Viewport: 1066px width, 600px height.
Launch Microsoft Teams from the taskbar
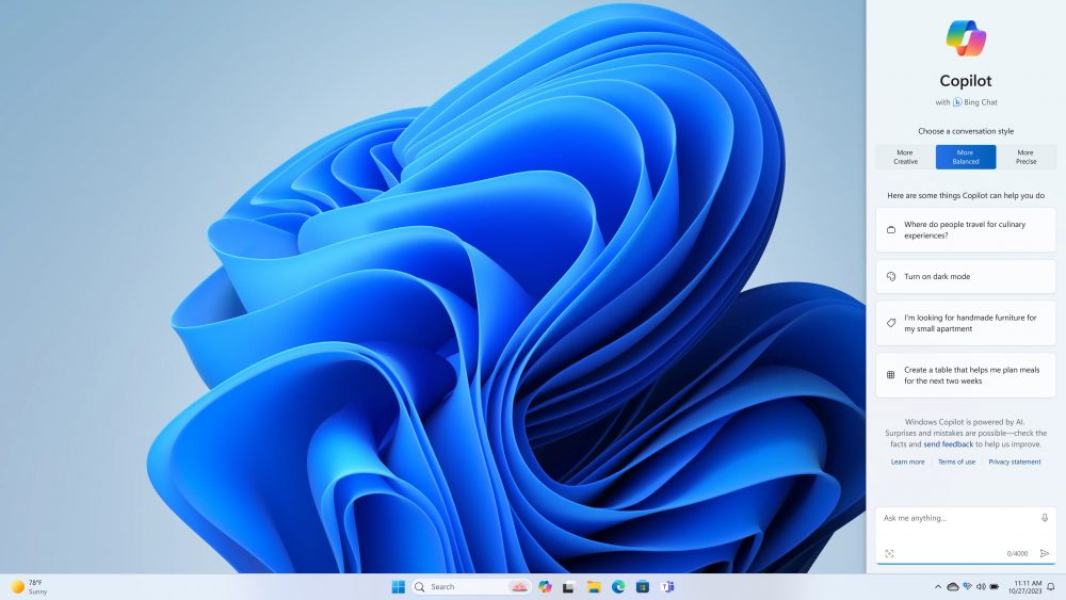click(x=668, y=586)
